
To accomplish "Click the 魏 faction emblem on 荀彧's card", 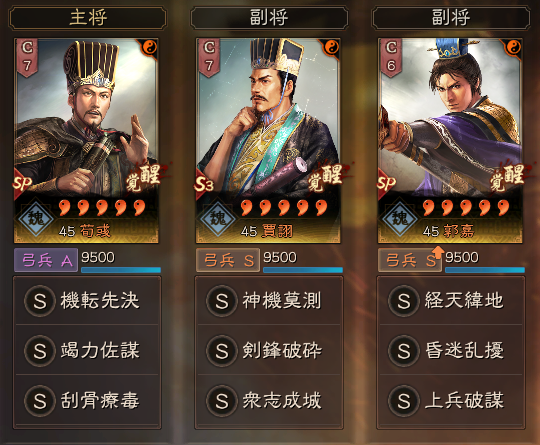I will click(35, 218).
